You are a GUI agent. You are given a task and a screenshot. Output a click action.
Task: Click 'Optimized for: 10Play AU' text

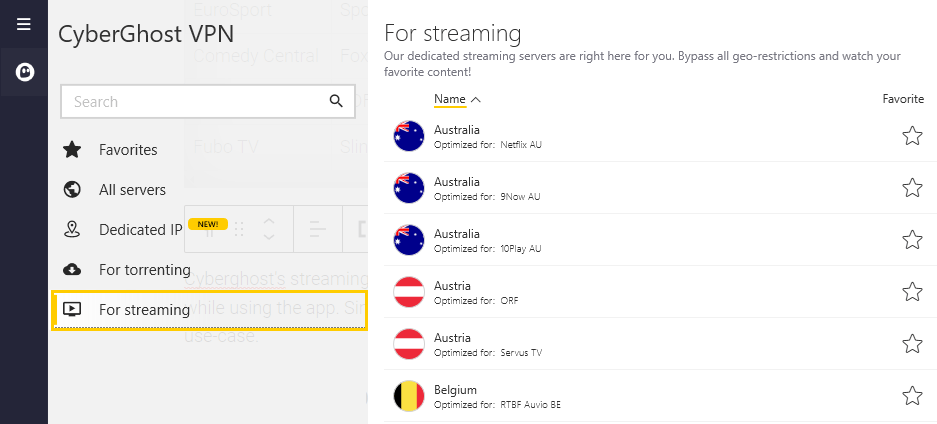[488, 248]
